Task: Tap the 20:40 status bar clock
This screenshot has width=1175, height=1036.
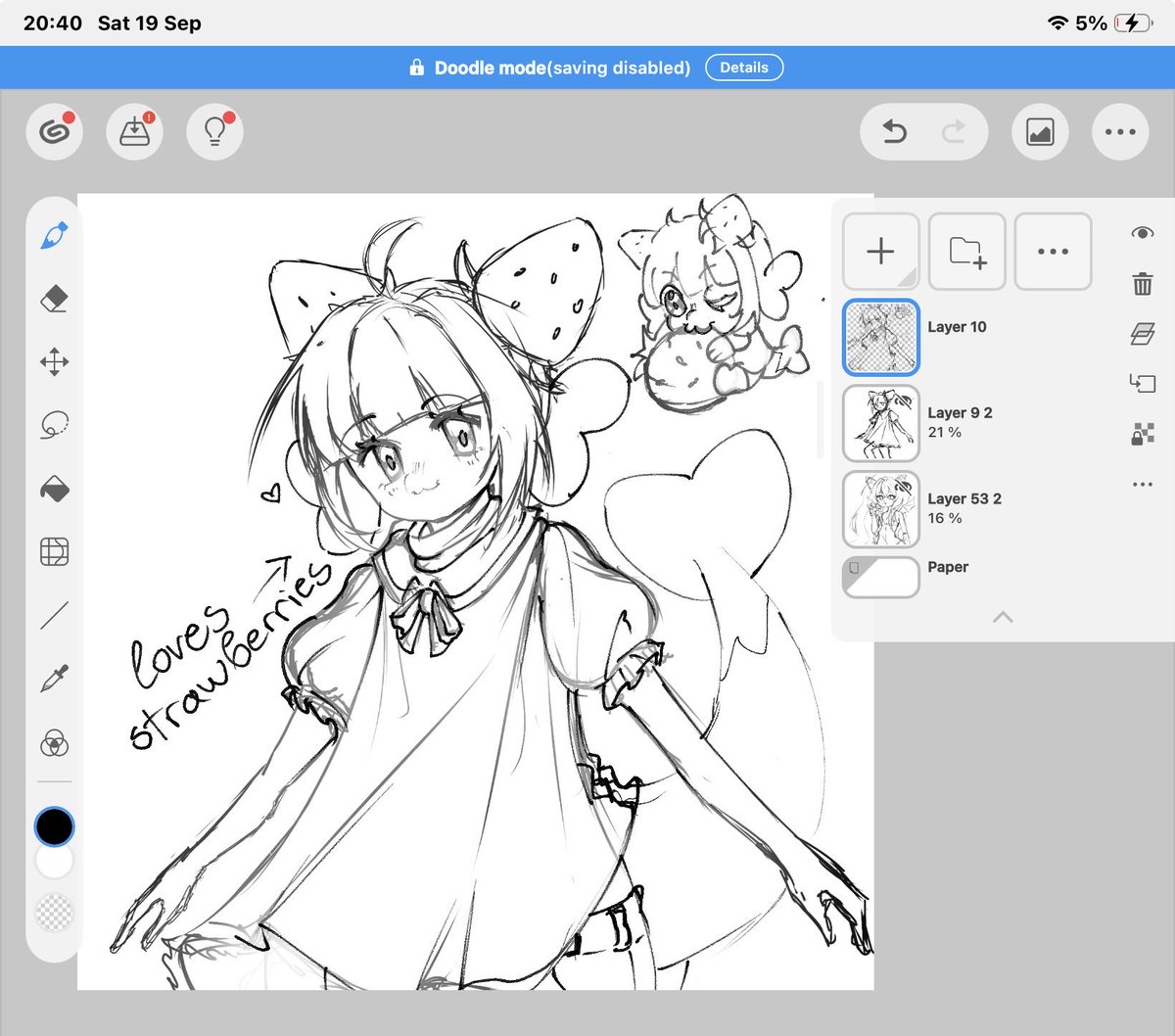Action: click(53, 23)
